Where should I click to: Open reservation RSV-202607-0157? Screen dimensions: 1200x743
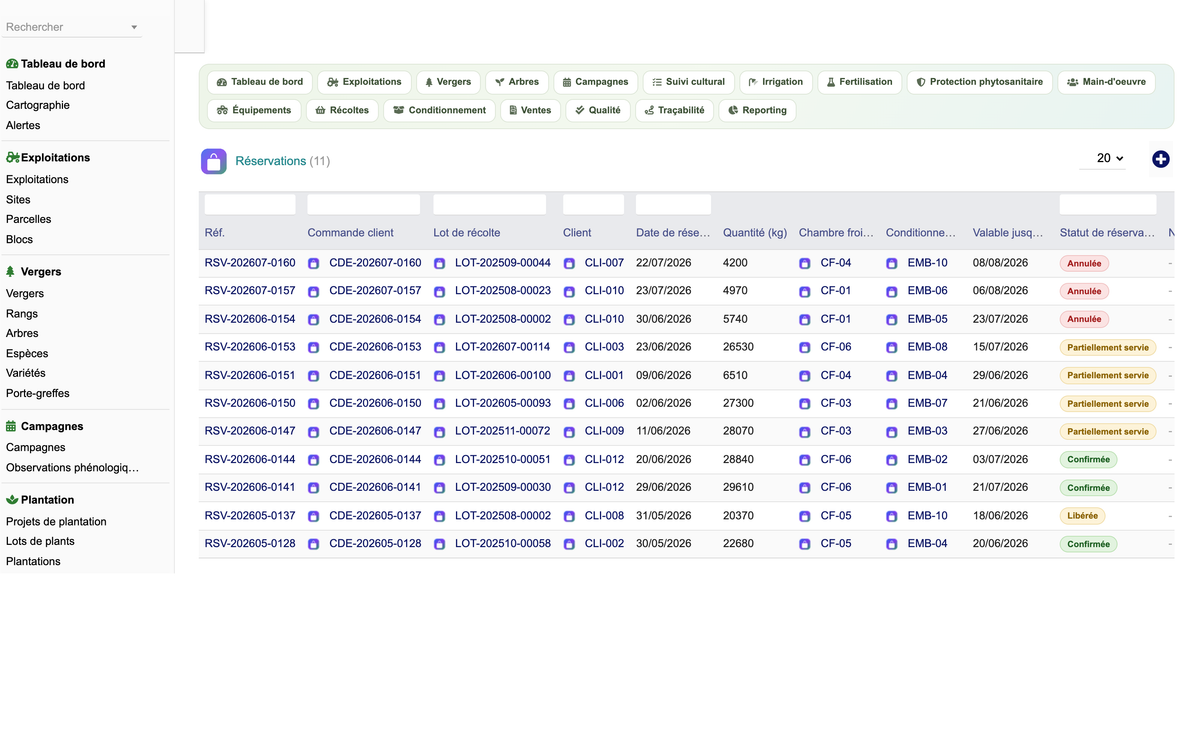[x=250, y=291]
